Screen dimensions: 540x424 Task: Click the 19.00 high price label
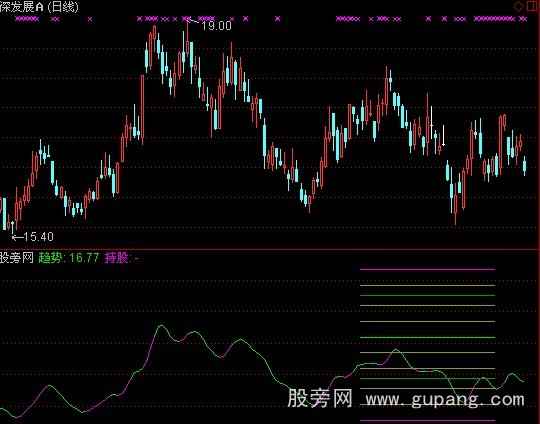click(x=216, y=25)
